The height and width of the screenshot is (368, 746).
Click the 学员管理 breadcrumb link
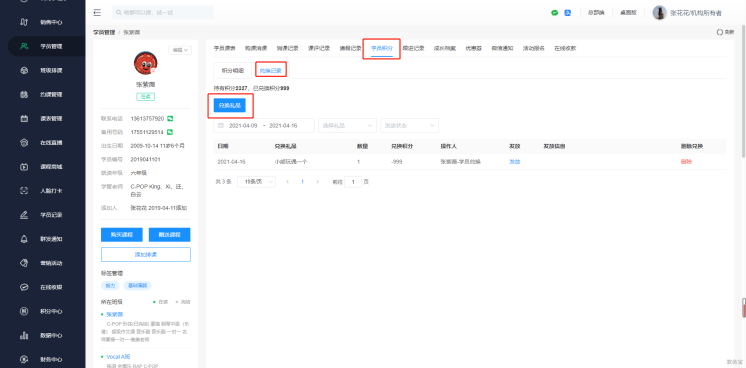click(104, 32)
